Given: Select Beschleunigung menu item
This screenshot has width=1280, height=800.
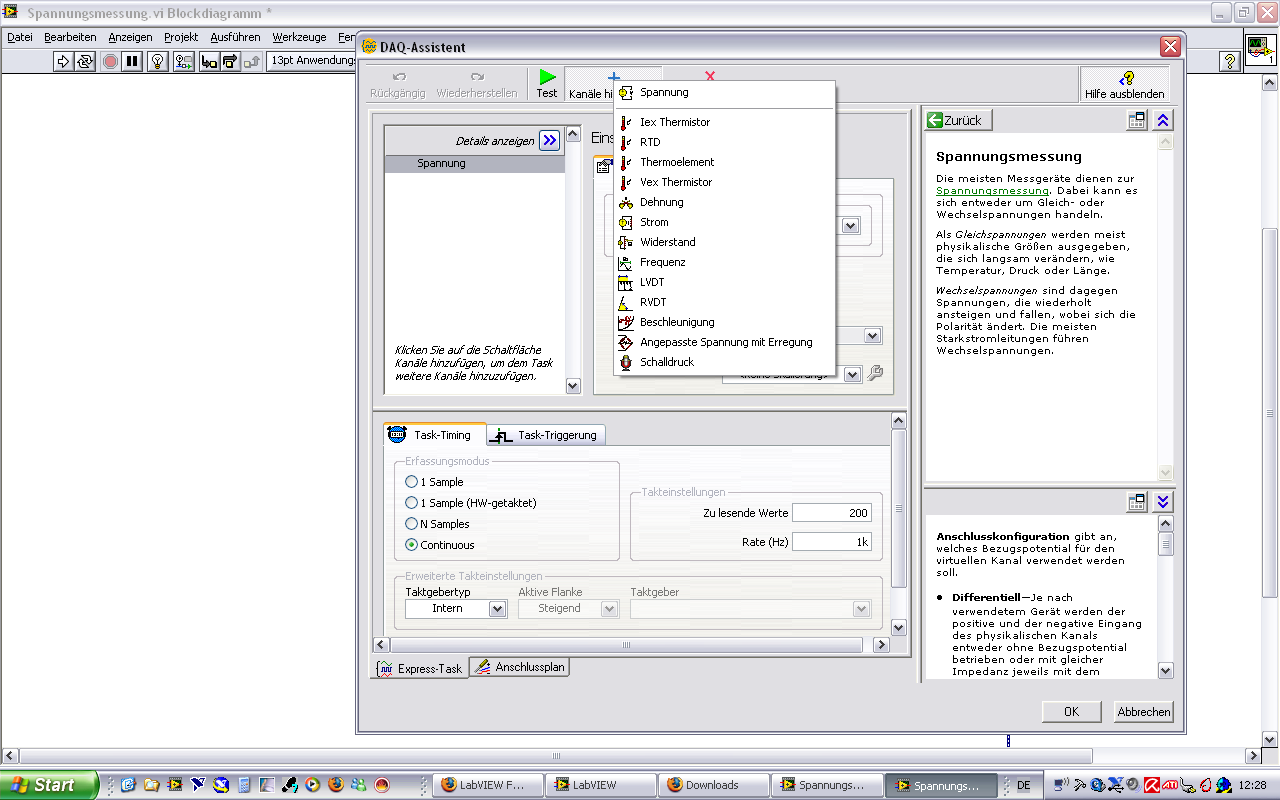Looking at the screenshot, I should (x=724, y=322).
